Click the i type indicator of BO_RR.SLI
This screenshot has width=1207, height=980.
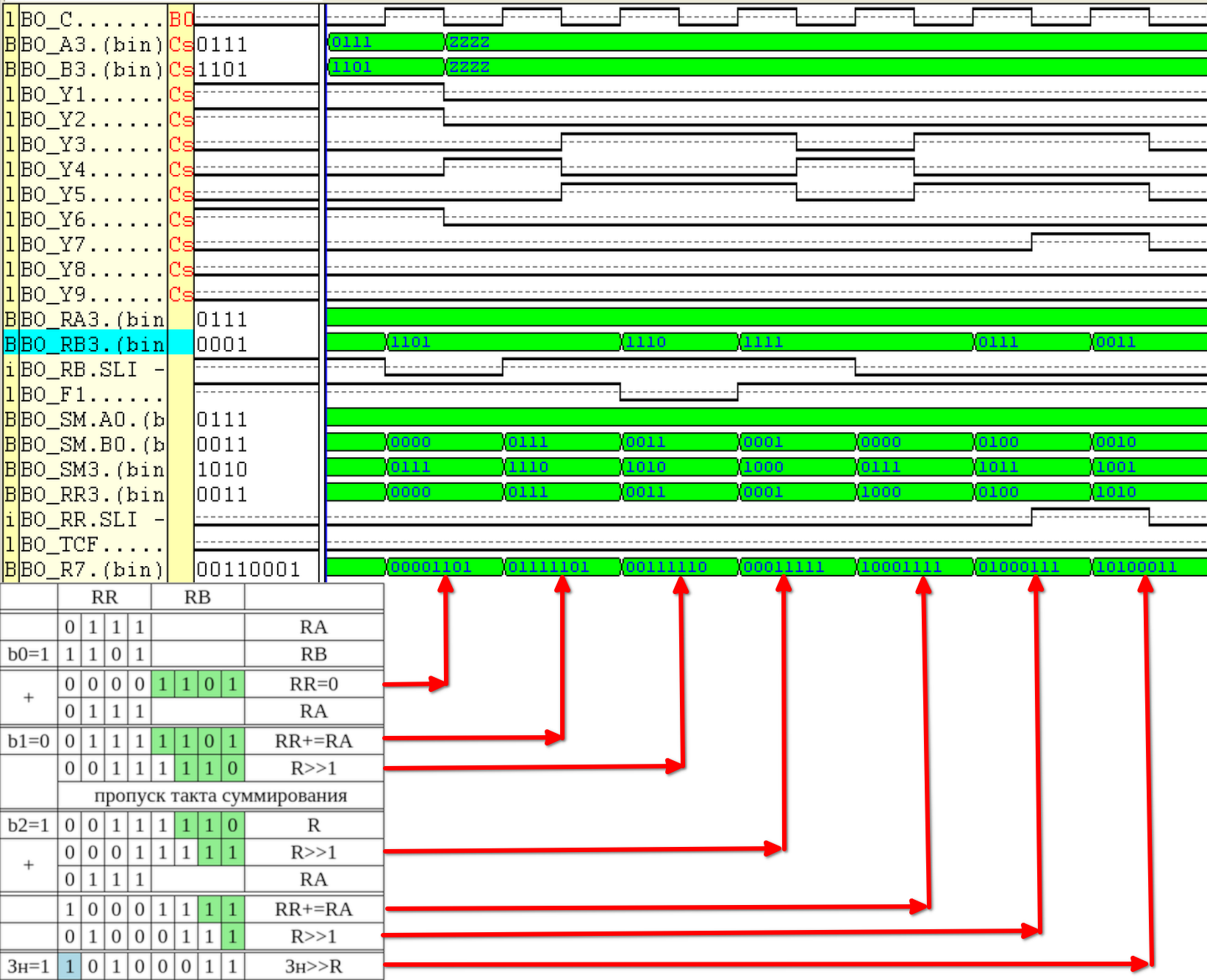pos(10,520)
